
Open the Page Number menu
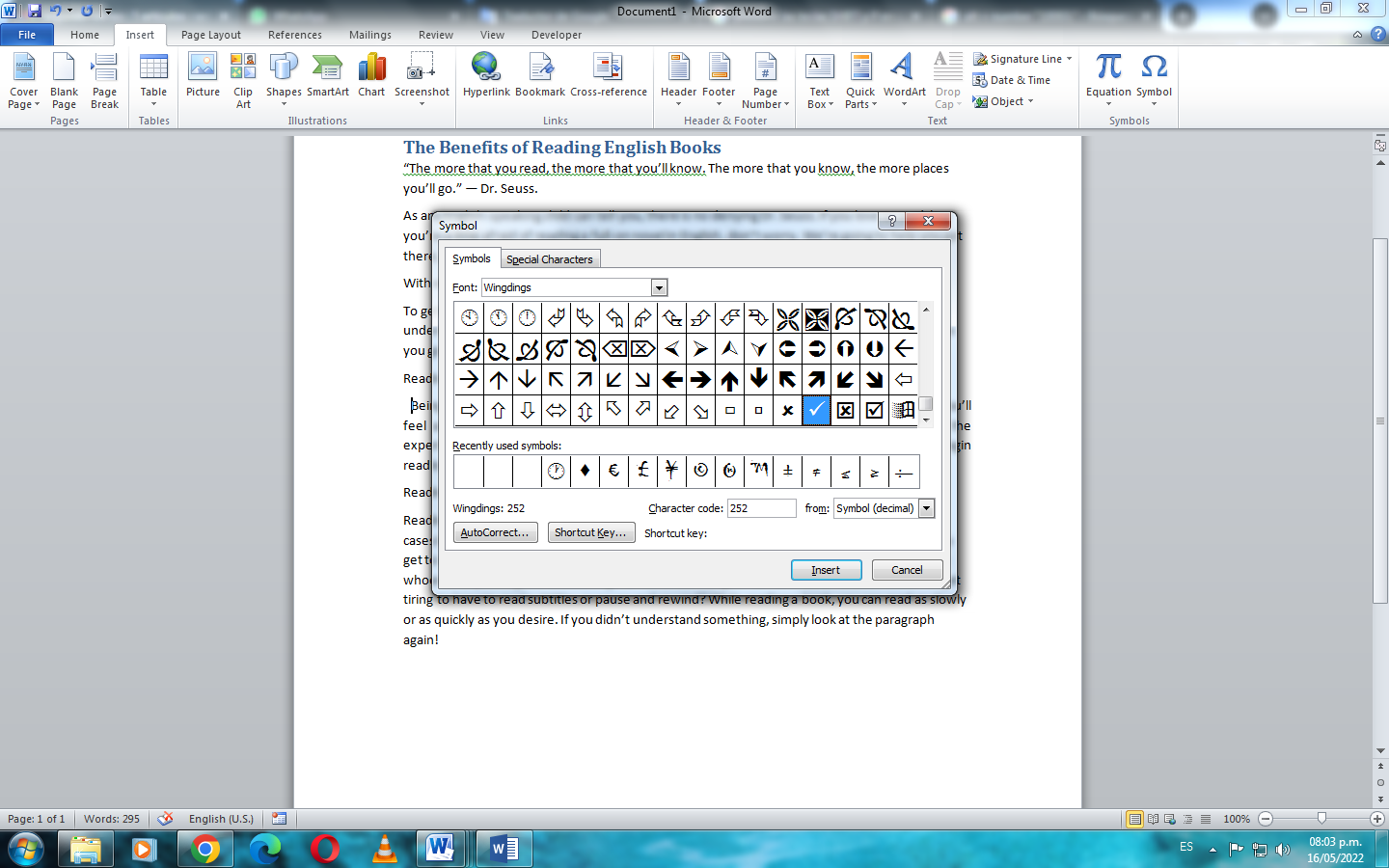click(766, 81)
